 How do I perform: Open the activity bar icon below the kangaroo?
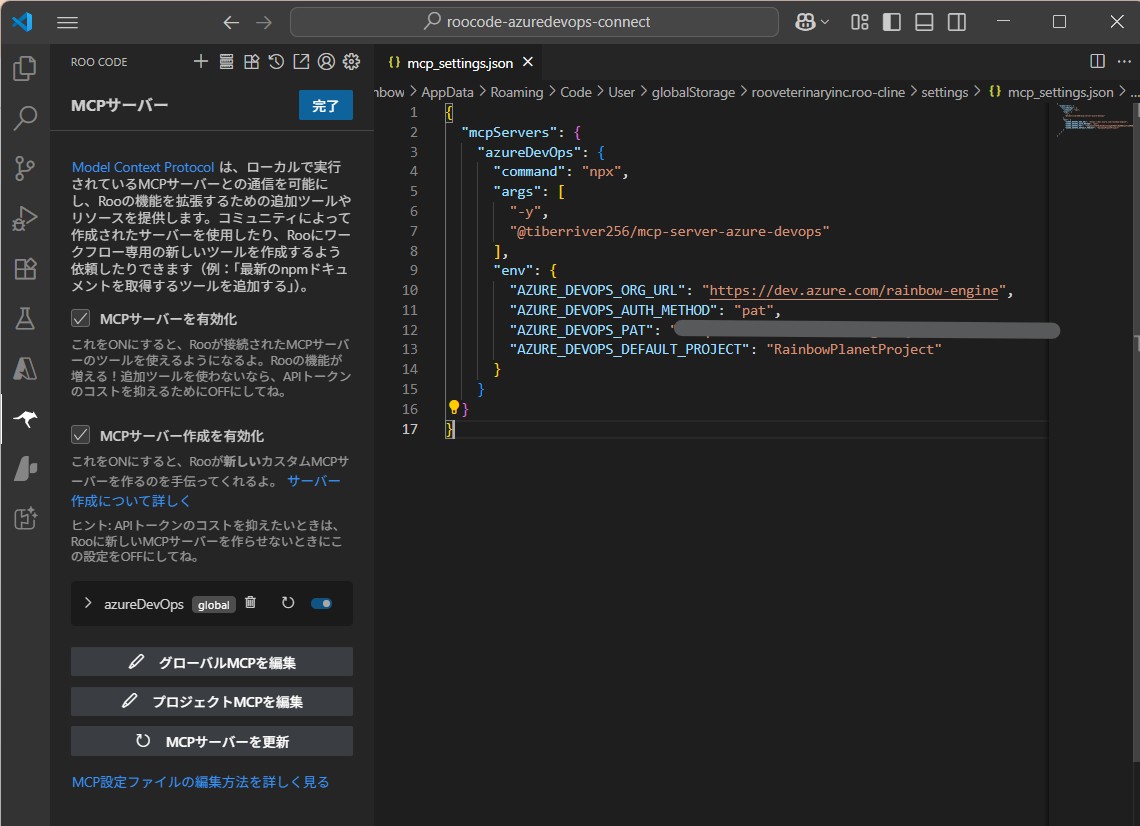point(25,469)
